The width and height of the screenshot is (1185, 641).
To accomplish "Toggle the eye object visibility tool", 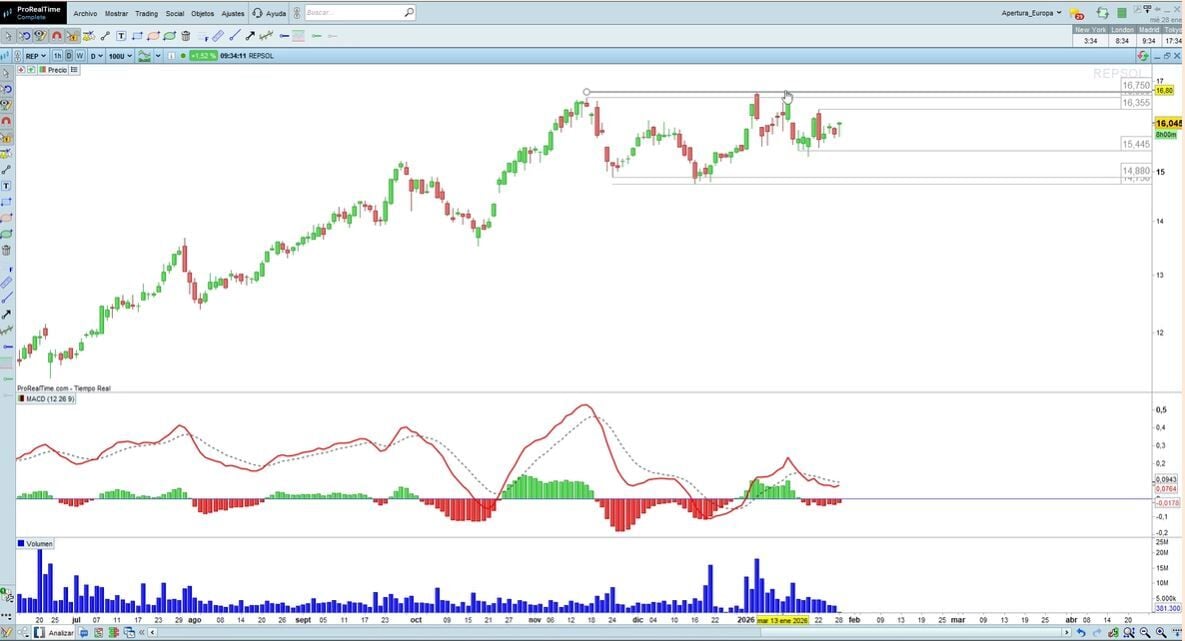I will pos(40,36).
